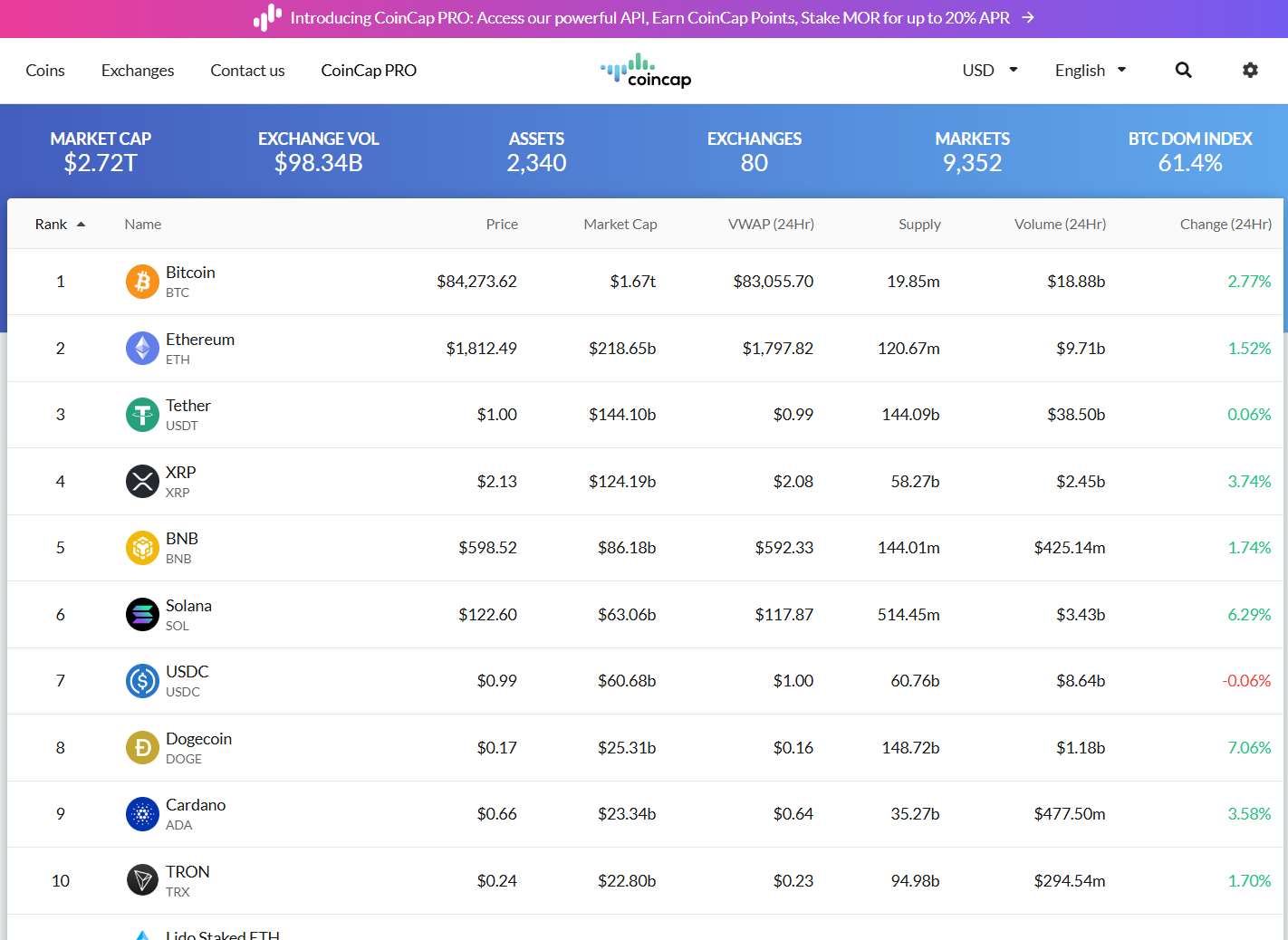Open the TRON name link
Viewport: 1288px width, 940px height.
(187, 872)
